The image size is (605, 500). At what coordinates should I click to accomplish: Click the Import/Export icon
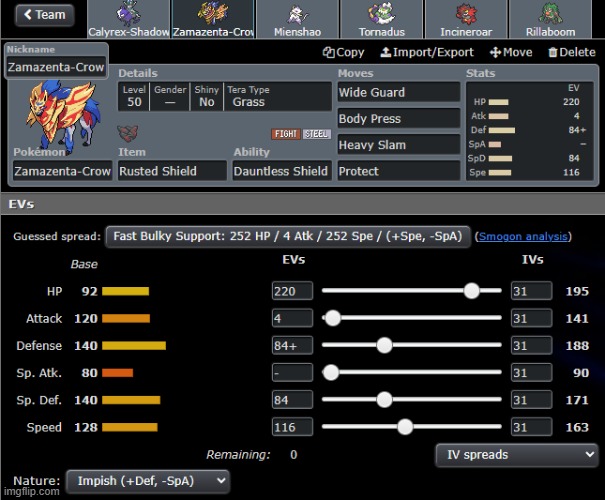[x=384, y=52]
